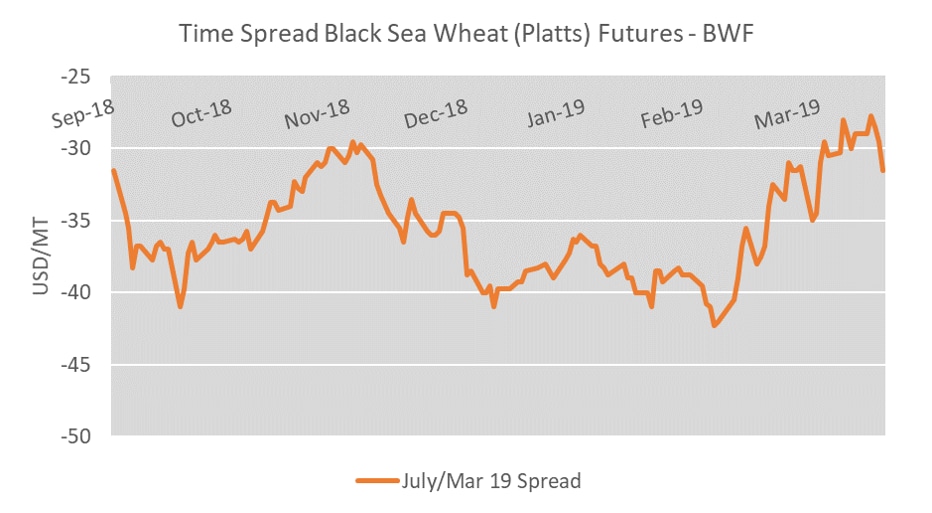Click the chart title about Black Sea Wheat
The image size is (932, 513).
click(x=468, y=33)
